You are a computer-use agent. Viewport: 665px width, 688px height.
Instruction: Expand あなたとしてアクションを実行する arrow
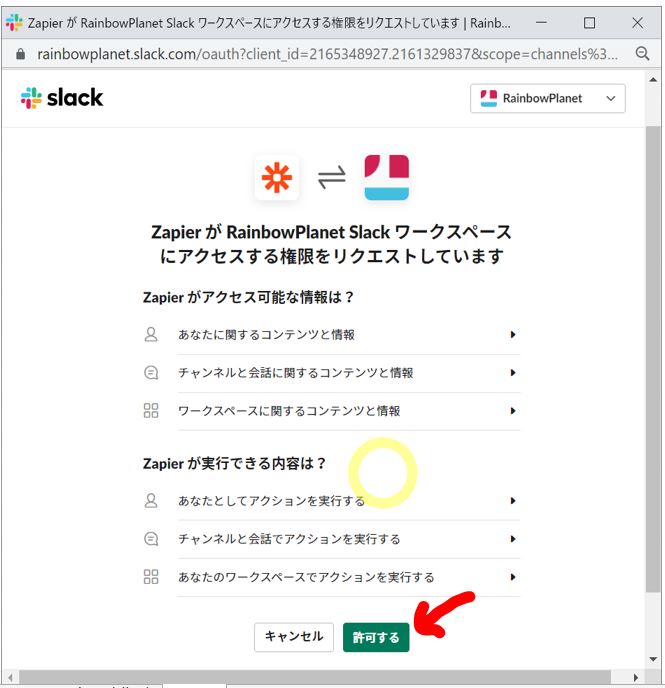coord(513,501)
